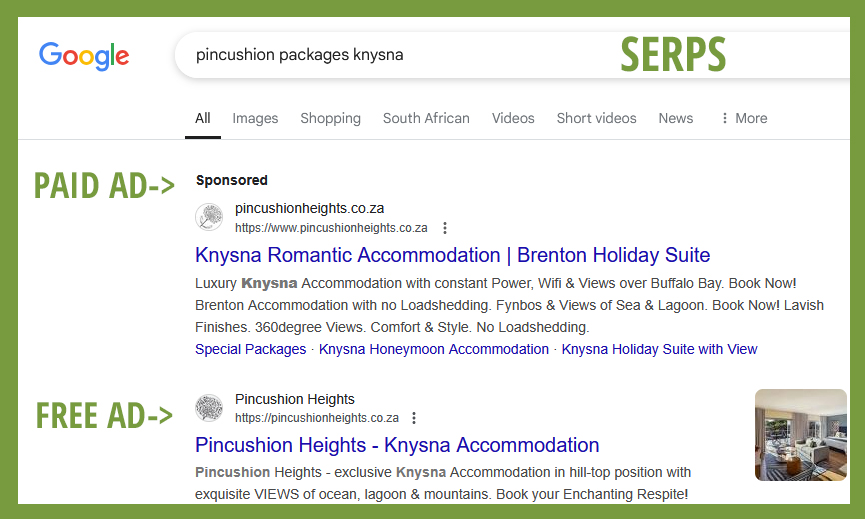Click the bedroom thumbnail image of result
This screenshot has width=865, height=519.
coord(800,435)
